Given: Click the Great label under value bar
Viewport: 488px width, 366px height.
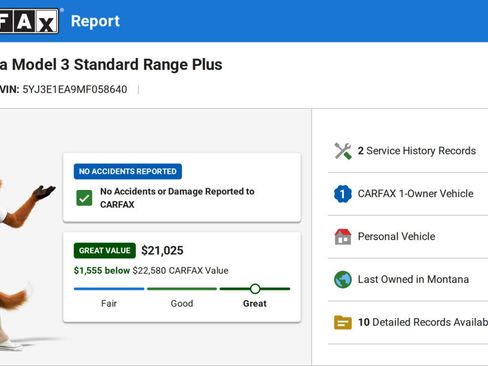Looking at the screenshot, I should click(255, 303).
